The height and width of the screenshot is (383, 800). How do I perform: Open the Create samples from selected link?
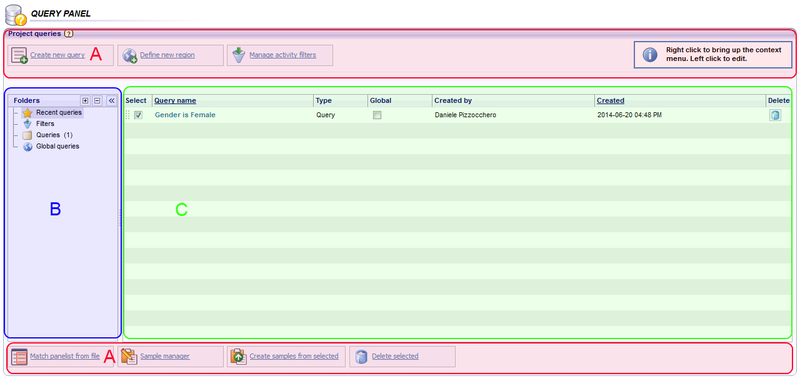(294, 356)
